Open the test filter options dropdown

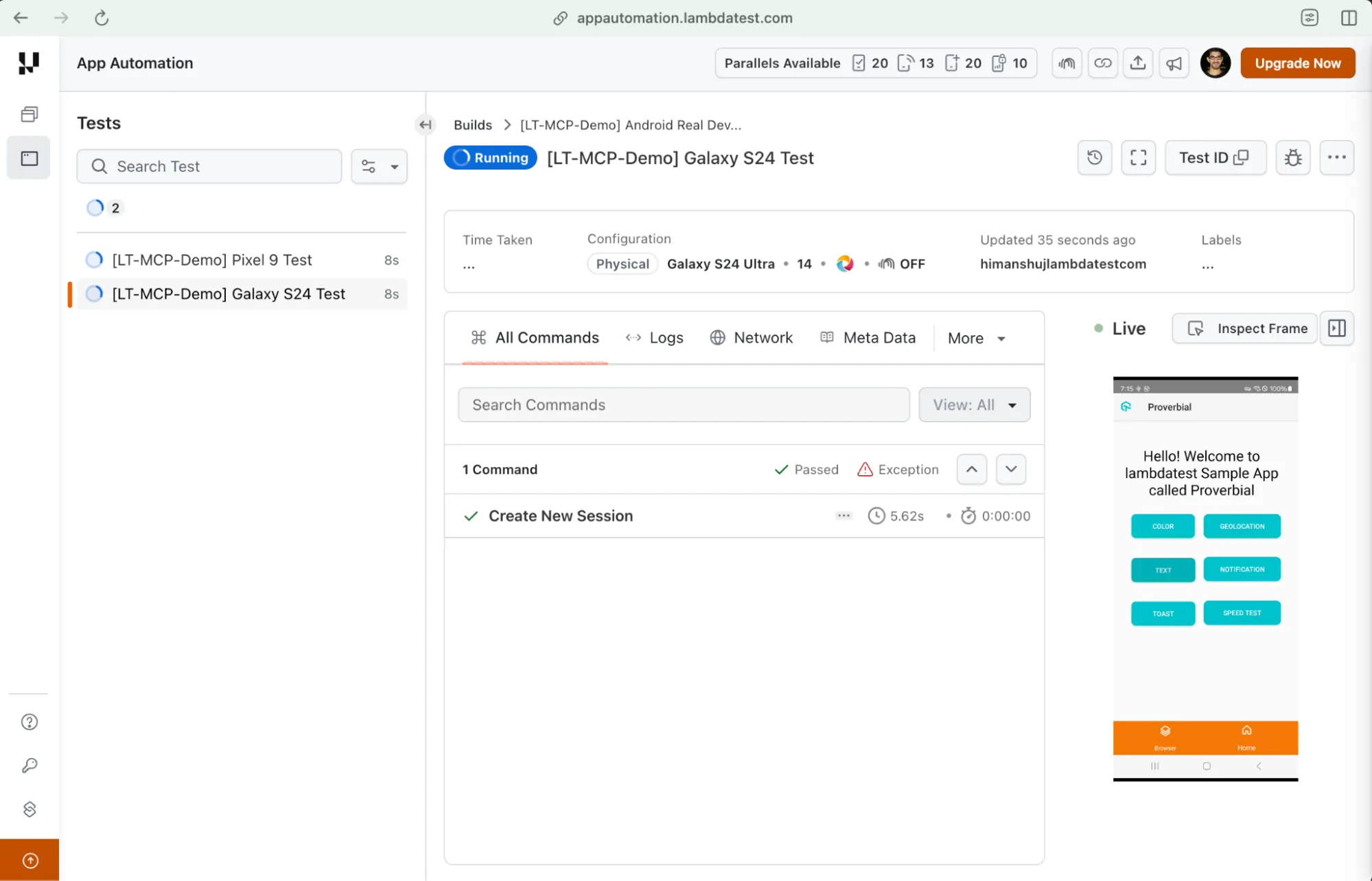click(380, 167)
